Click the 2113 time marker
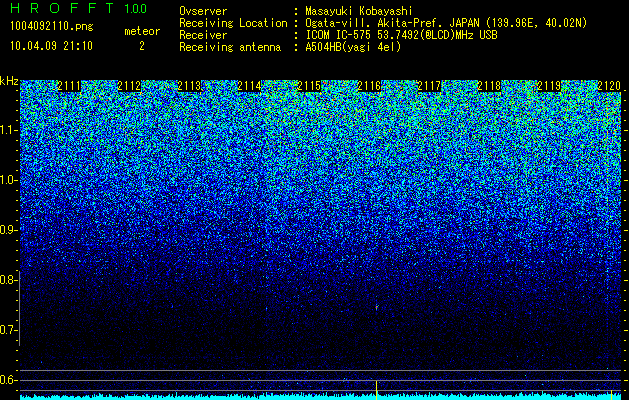The height and width of the screenshot is (400, 629). point(189,86)
